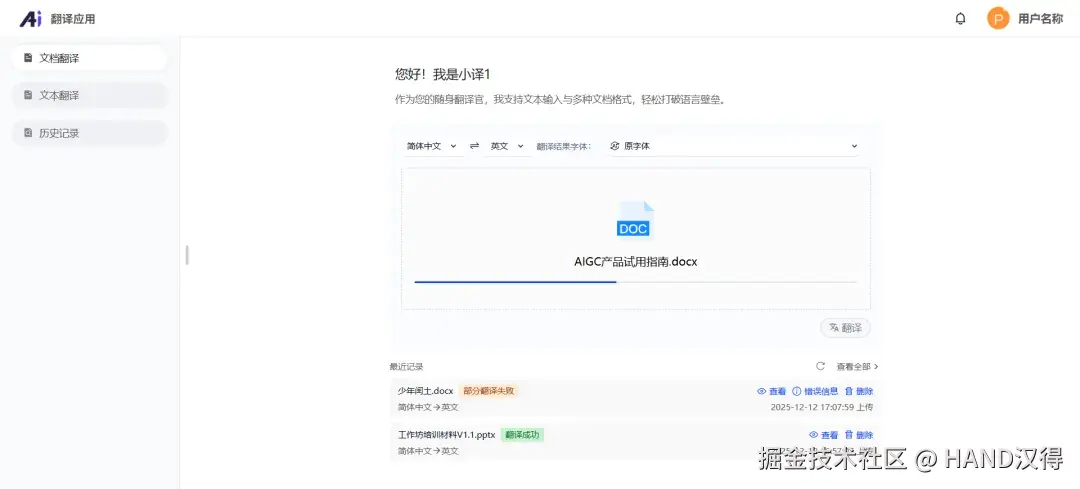Screen dimensions: 1080x489
Task: Click the 翻译 button
Action: (x=845, y=328)
